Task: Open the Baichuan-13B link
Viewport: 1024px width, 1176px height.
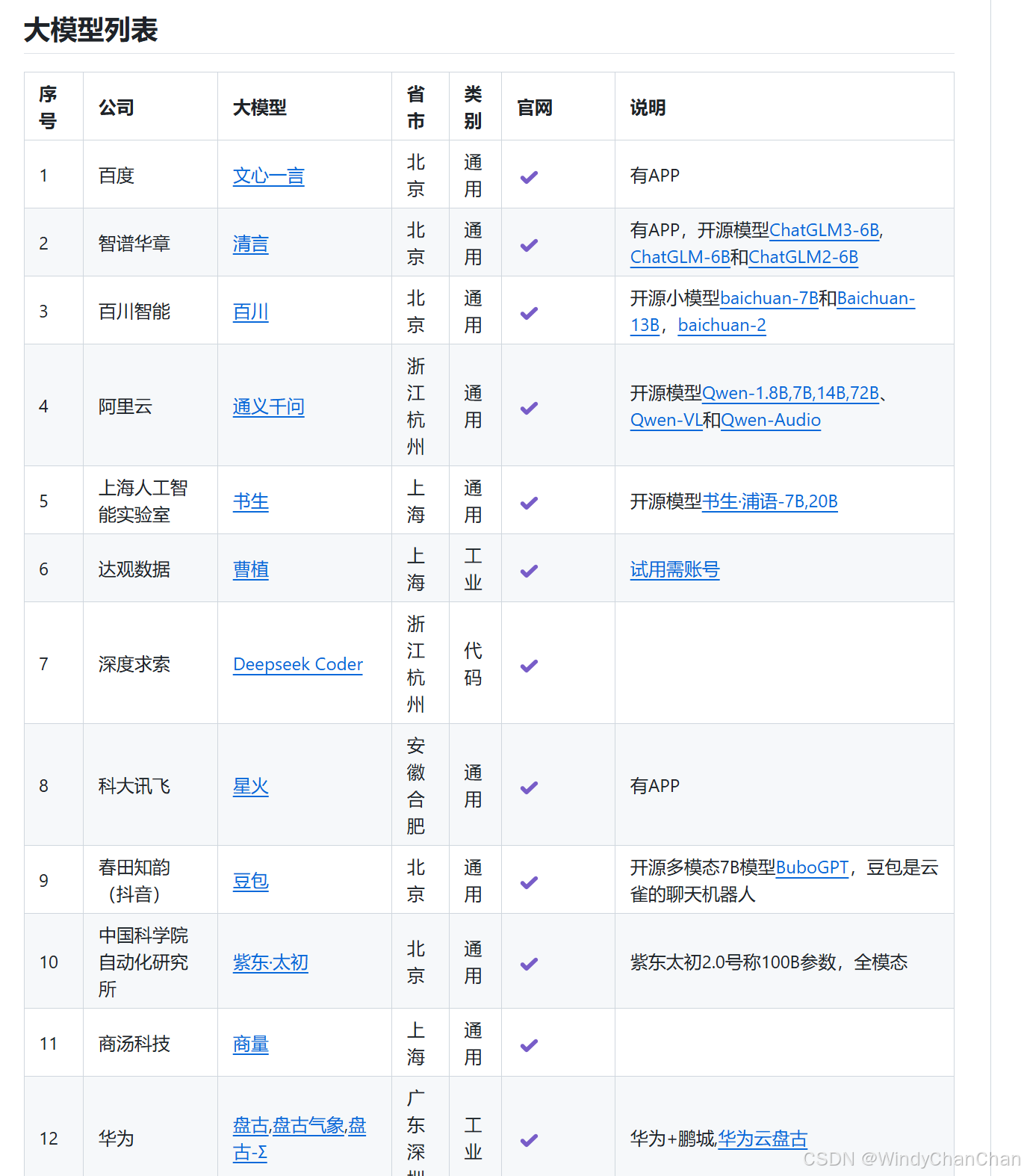Action: [x=876, y=298]
